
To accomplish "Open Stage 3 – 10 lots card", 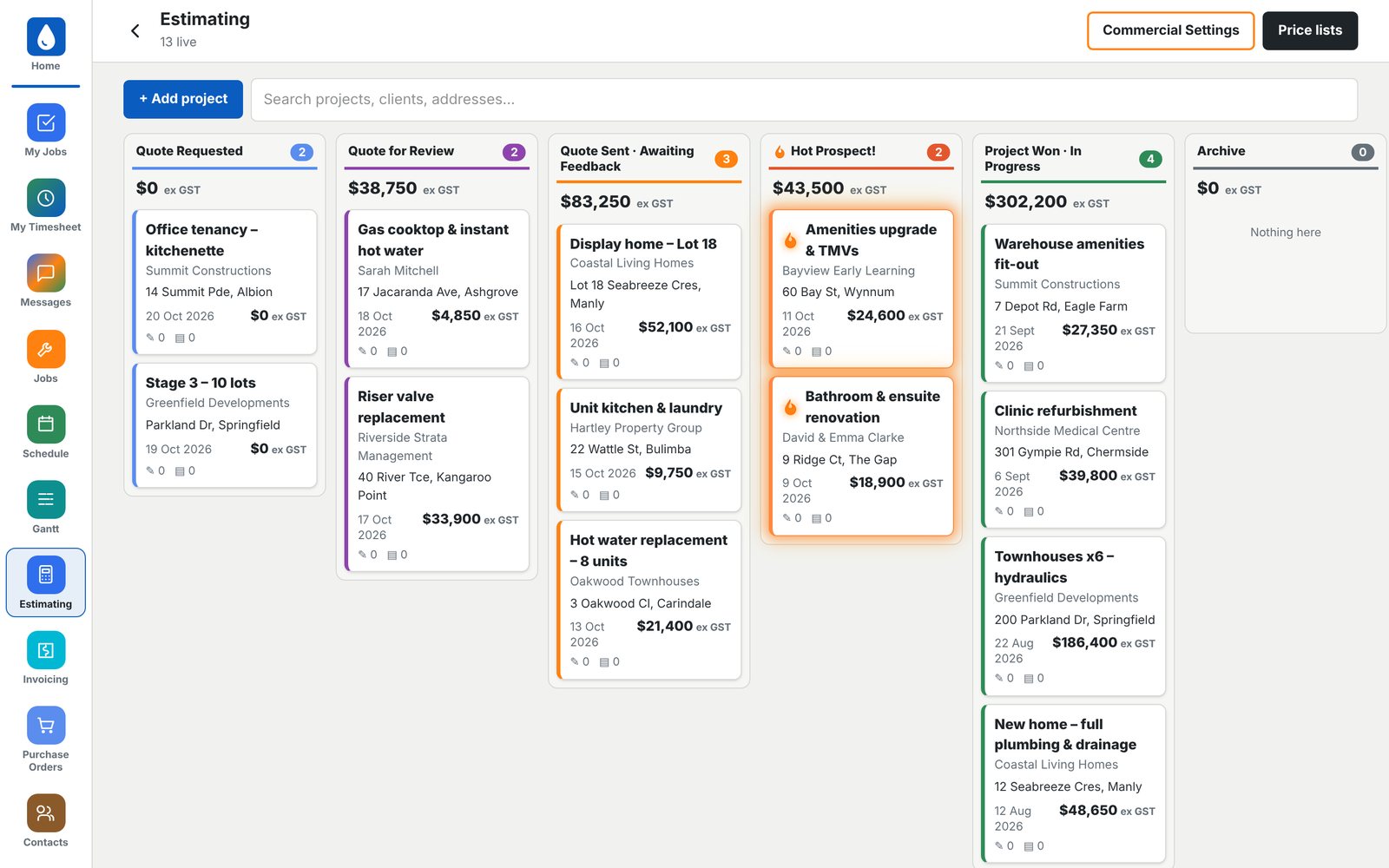I will click(x=225, y=425).
